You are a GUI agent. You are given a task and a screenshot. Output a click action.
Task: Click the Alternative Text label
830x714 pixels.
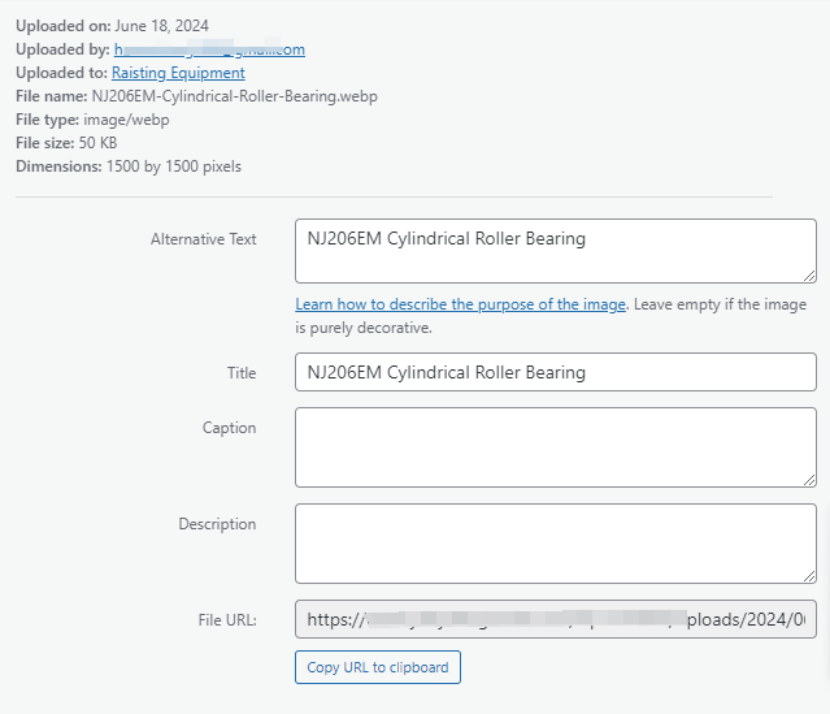(203, 240)
